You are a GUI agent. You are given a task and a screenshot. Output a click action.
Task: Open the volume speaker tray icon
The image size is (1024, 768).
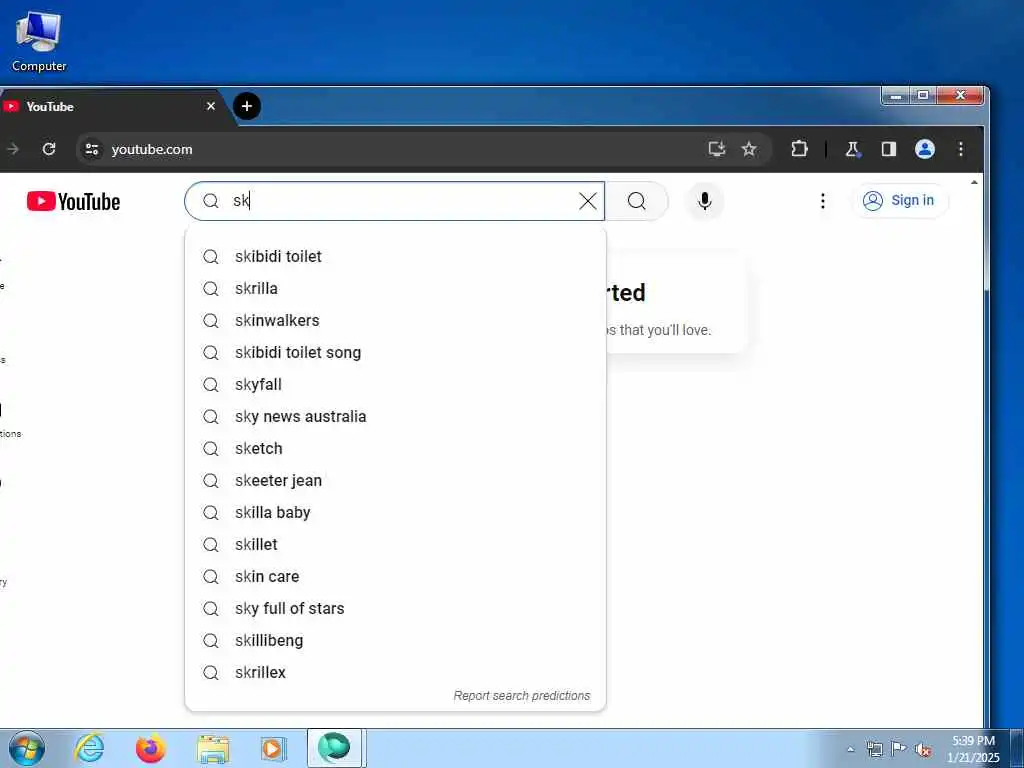pos(923,749)
